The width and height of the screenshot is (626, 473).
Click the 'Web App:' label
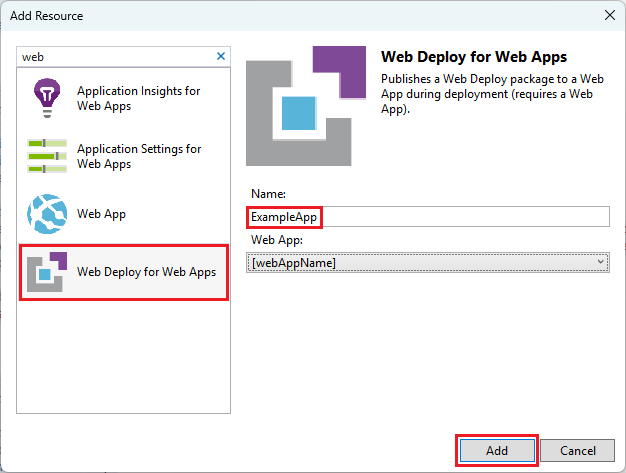[x=277, y=240]
